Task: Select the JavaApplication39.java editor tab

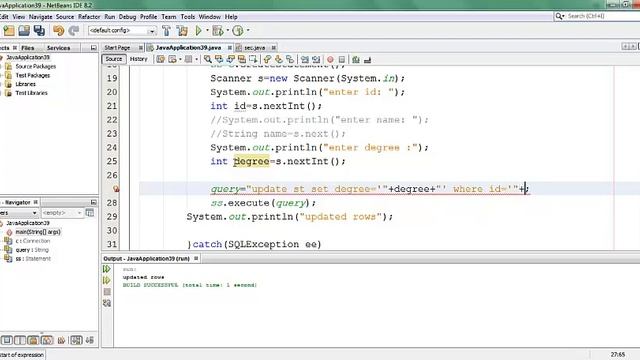Action: point(189,48)
